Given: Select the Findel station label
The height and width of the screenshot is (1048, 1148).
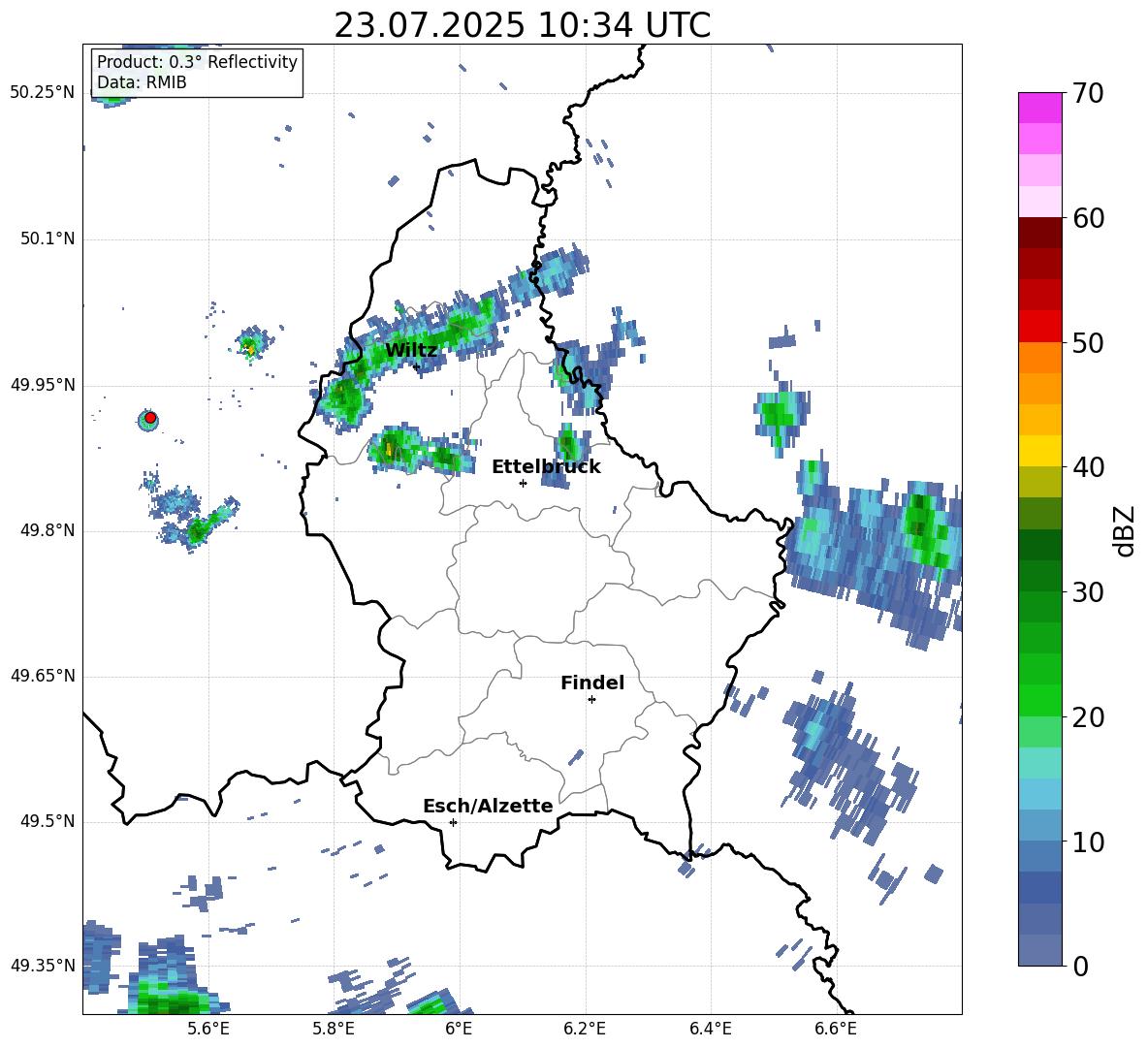Looking at the screenshot, I should [592, 683].
